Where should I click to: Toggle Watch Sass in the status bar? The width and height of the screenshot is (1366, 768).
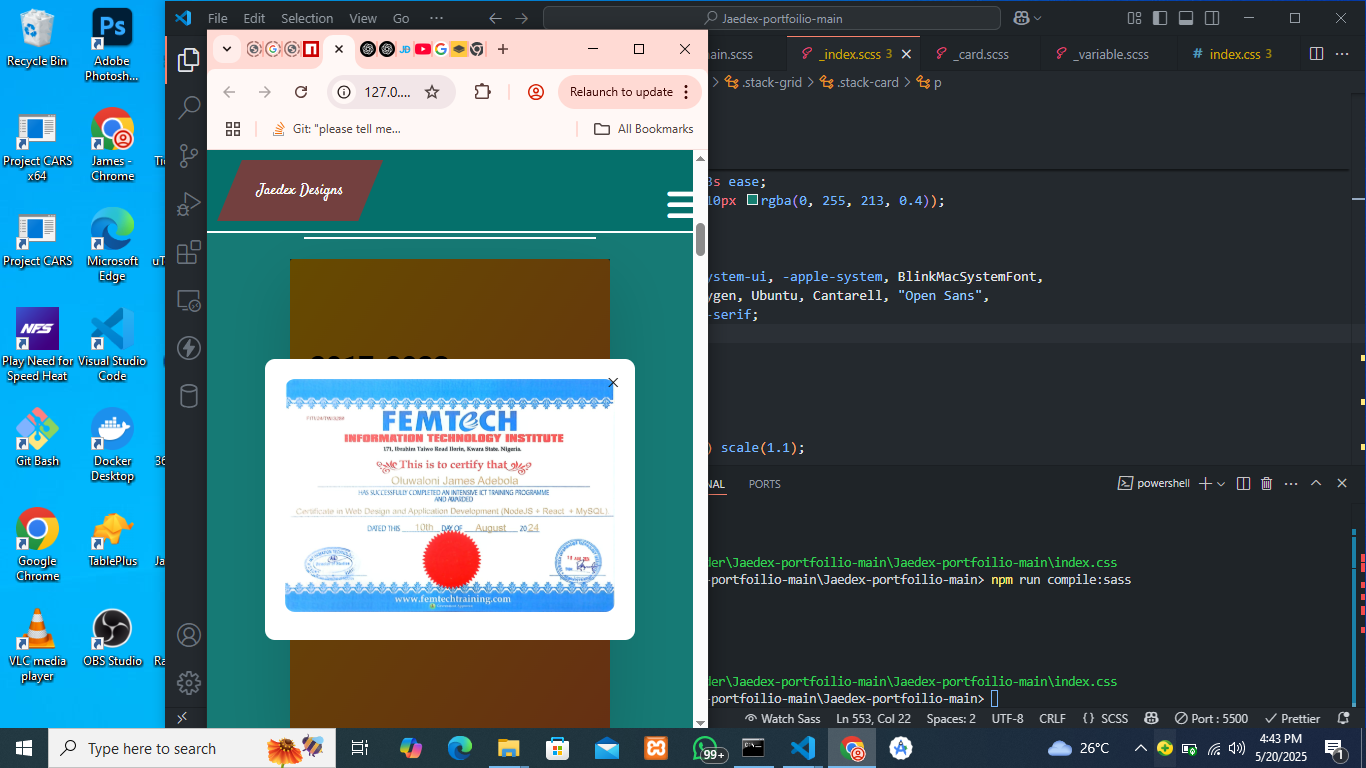click(783, 718)
